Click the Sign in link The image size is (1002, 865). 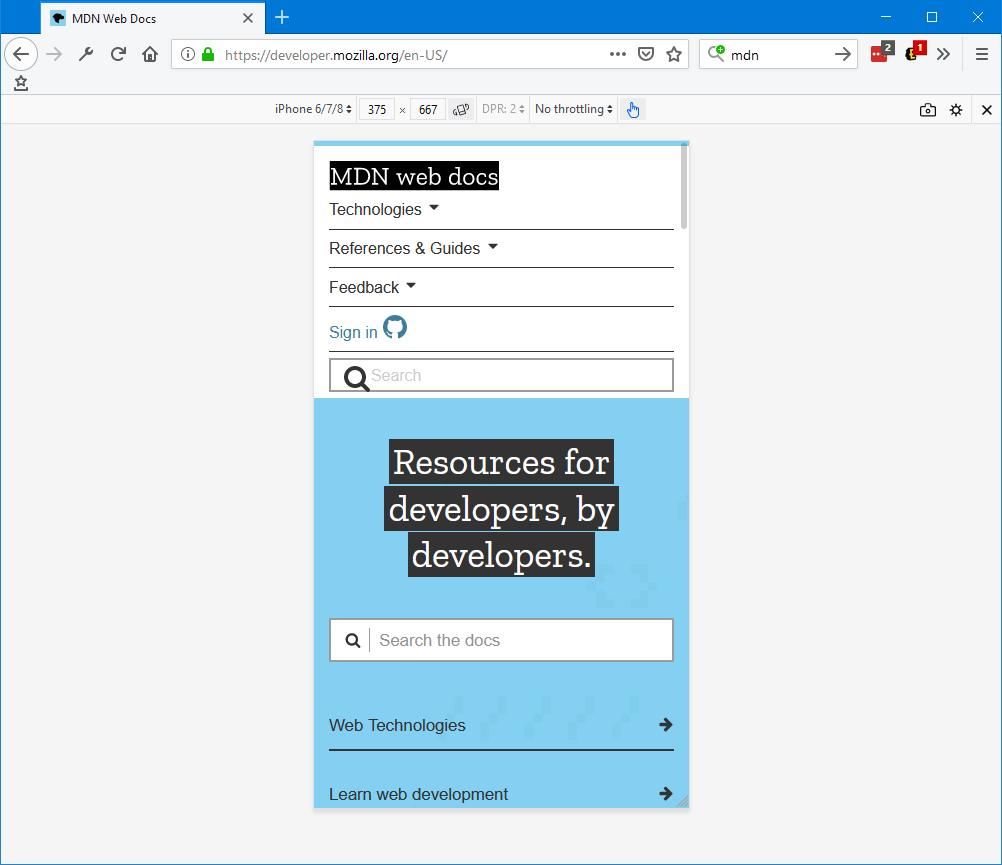pos(353,332)
